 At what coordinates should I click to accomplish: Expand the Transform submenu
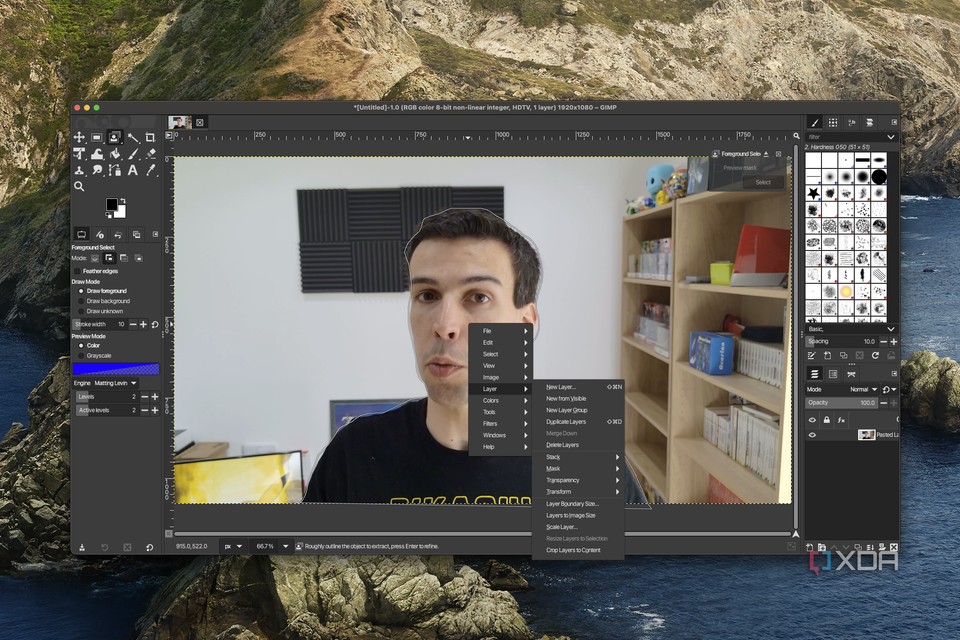(x=579, y=492)
